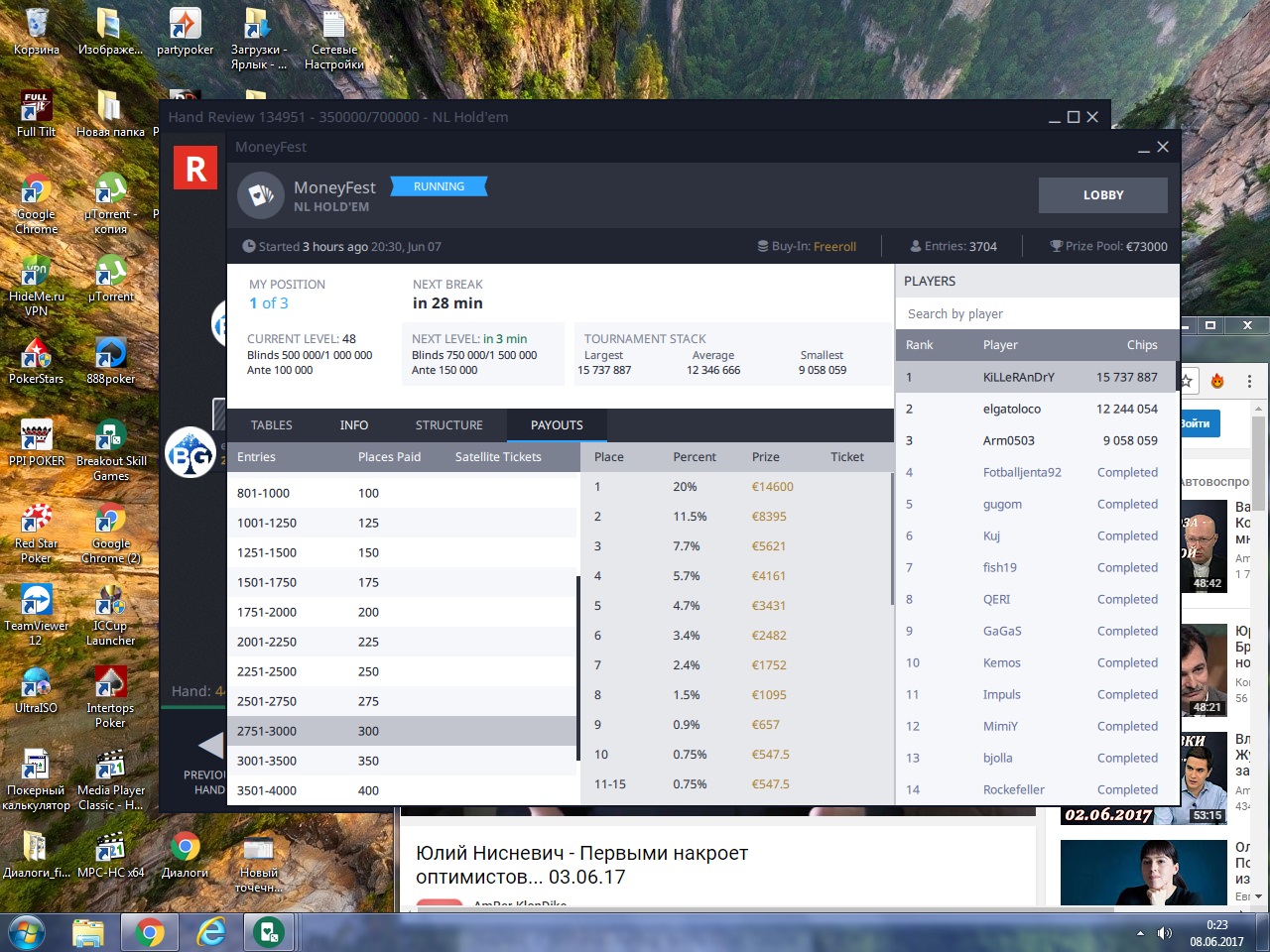Switch to the INFO tab

(x=354, y=425)
